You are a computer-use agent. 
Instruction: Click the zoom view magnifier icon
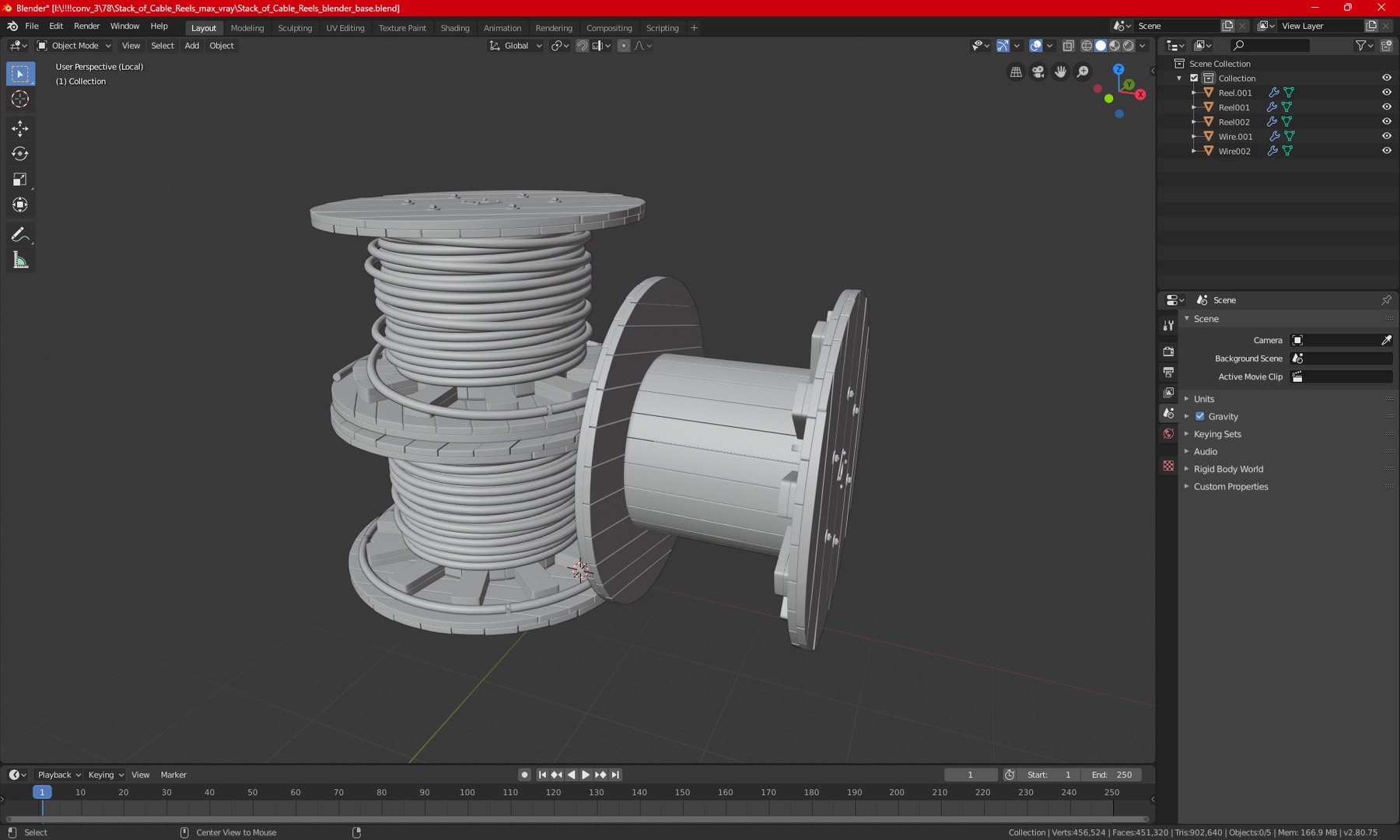[x=1083, y=72]
